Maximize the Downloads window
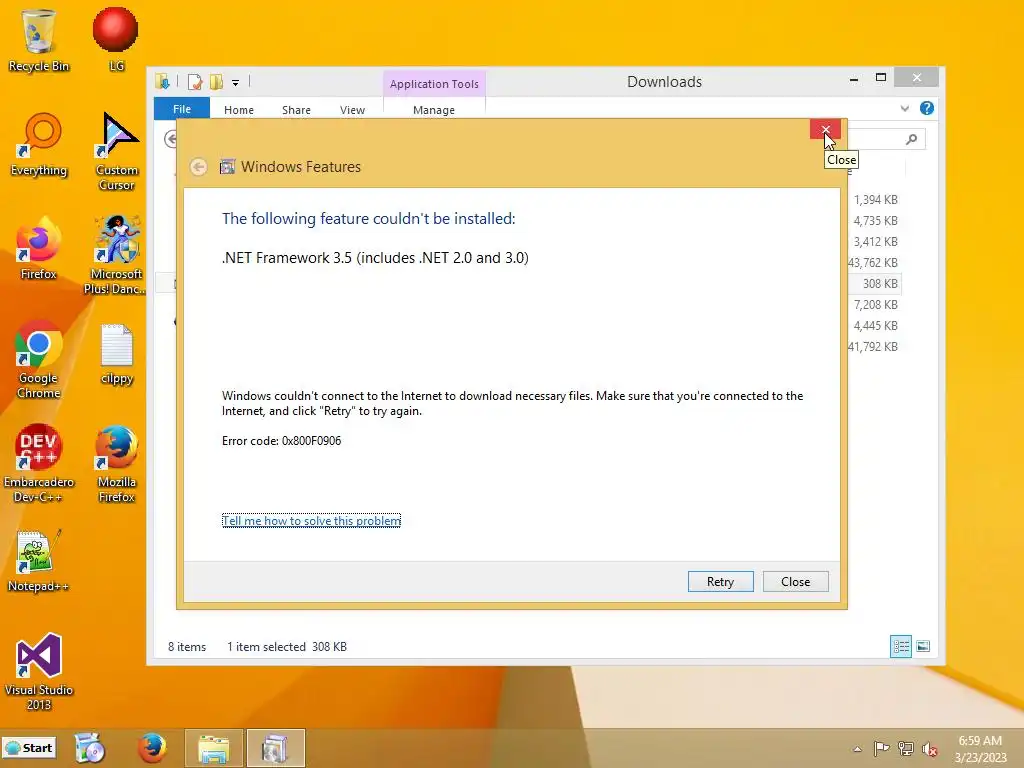 [881, 78]
